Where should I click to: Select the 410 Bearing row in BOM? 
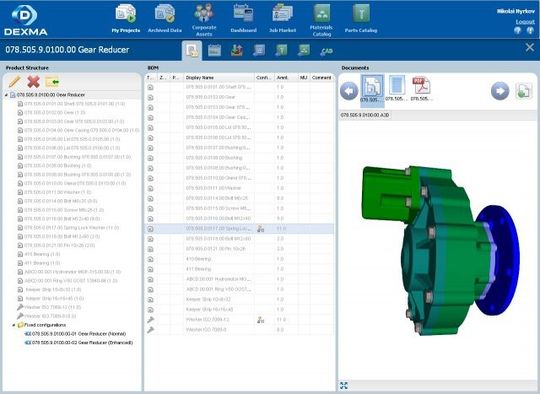239,259
